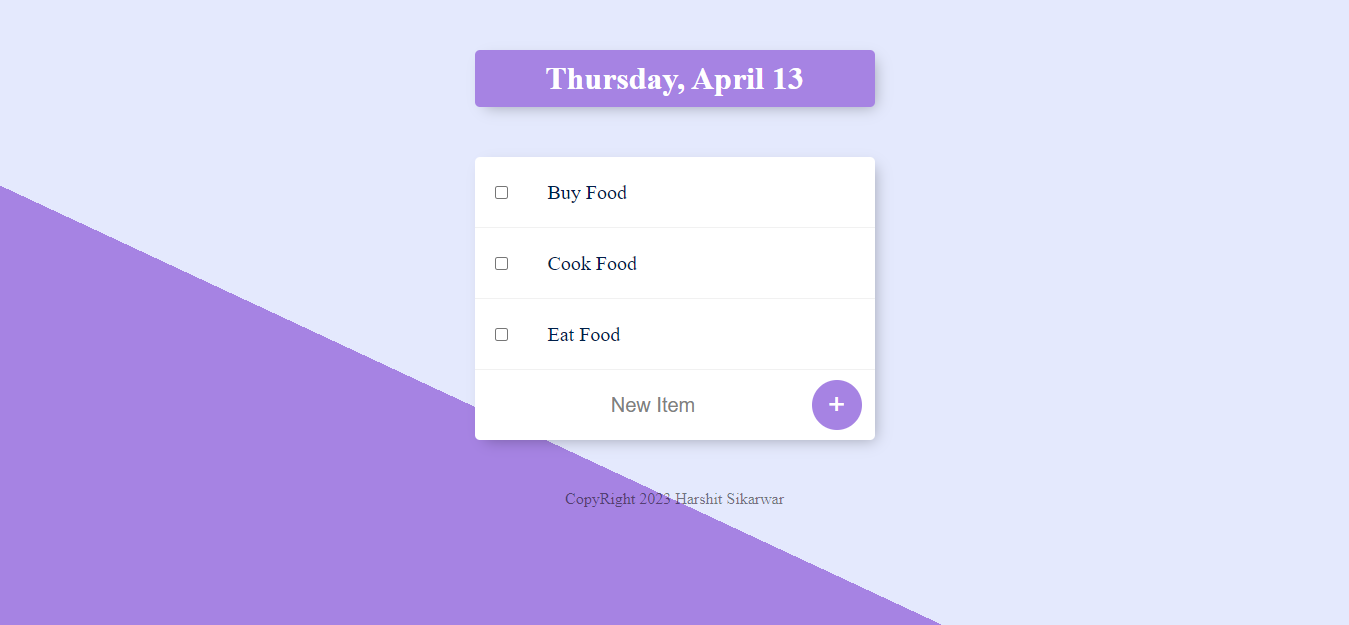This screenshot has height=625, width=1349.
Task: Click the Thursday, April 13 header
Action: [x=674, y=78]
